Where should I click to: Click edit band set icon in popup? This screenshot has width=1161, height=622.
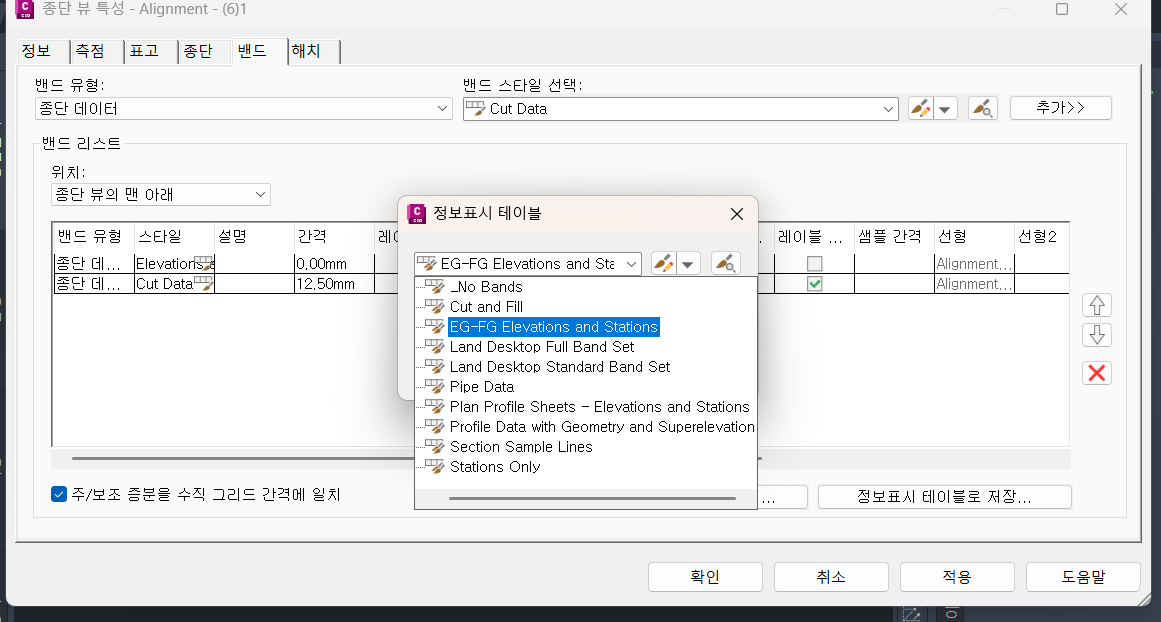(665, 264)
